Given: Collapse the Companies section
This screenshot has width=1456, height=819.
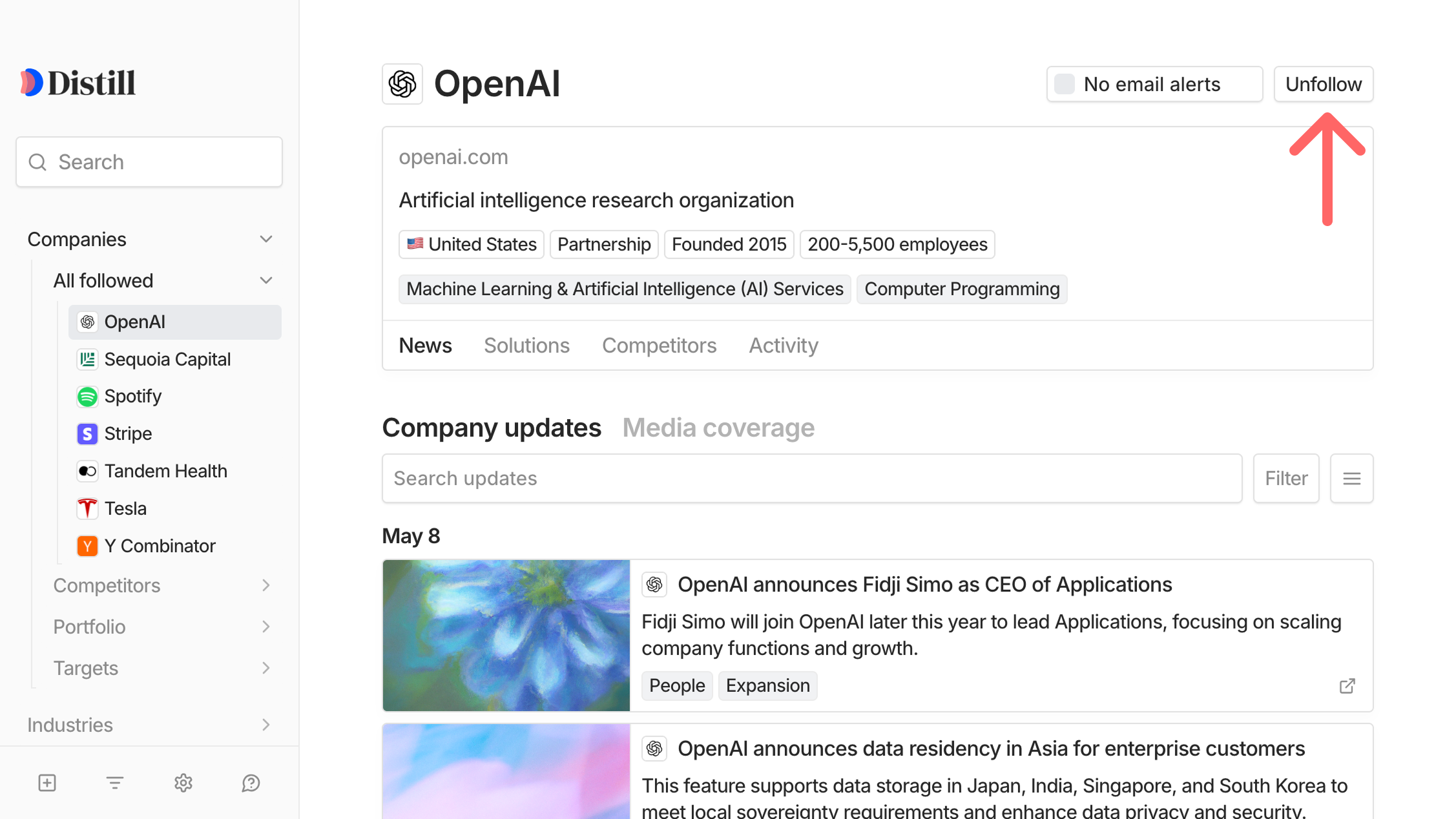Looking at the screenshot, I should [266, 238].
